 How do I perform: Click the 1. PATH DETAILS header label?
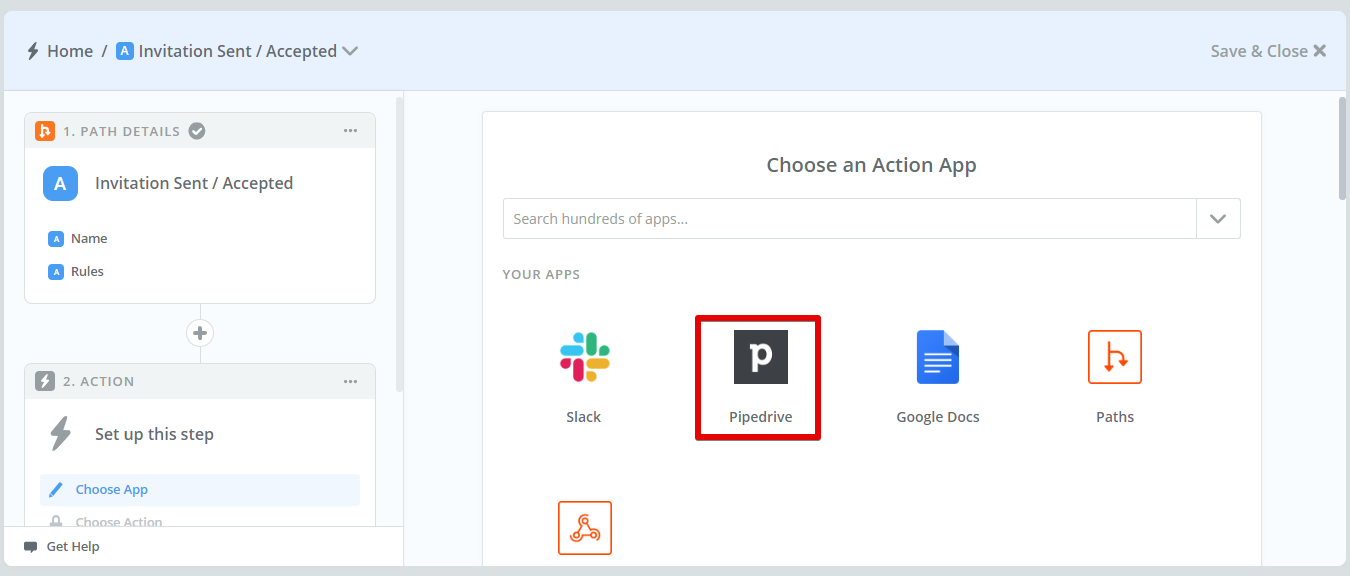coord(122,131)
